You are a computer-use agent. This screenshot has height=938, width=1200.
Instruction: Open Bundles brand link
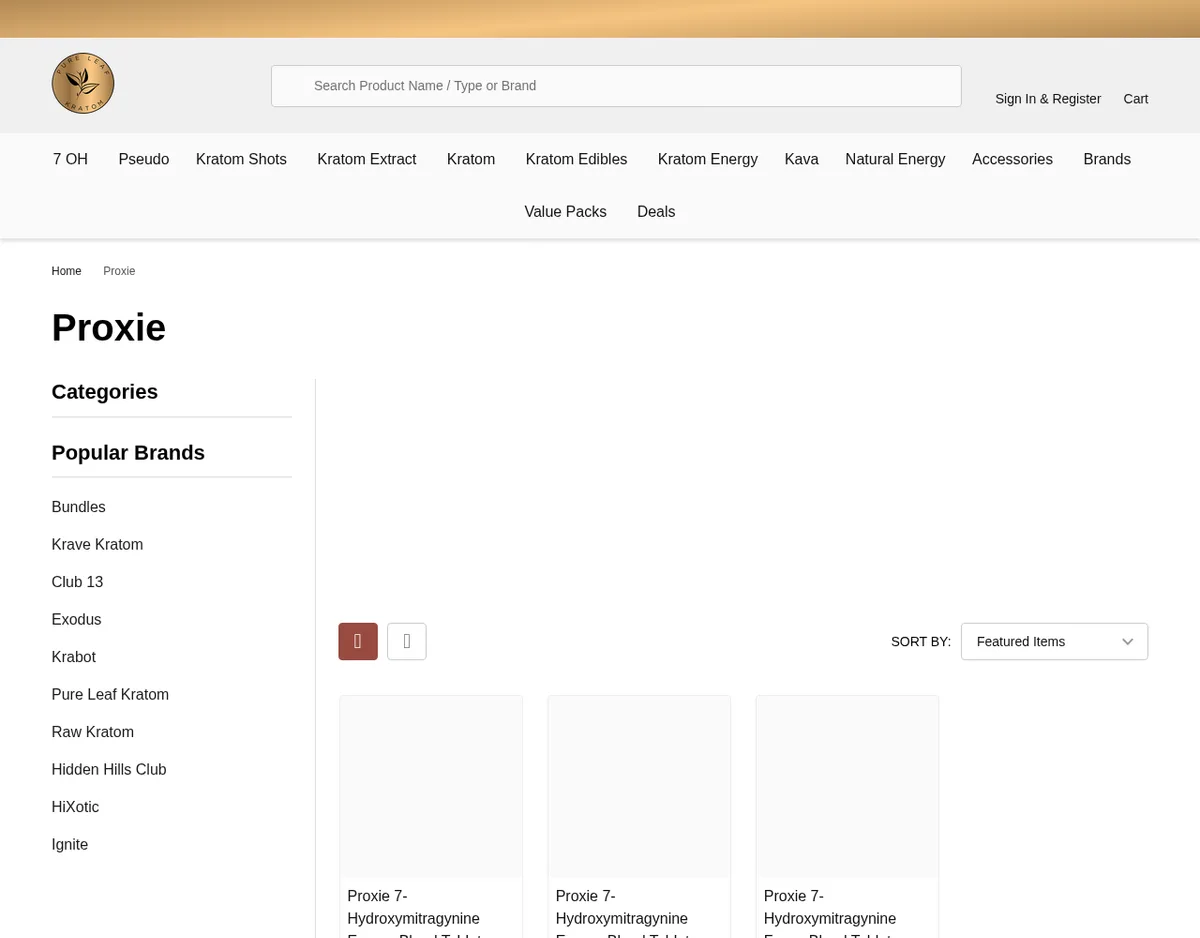coord(79,507)
